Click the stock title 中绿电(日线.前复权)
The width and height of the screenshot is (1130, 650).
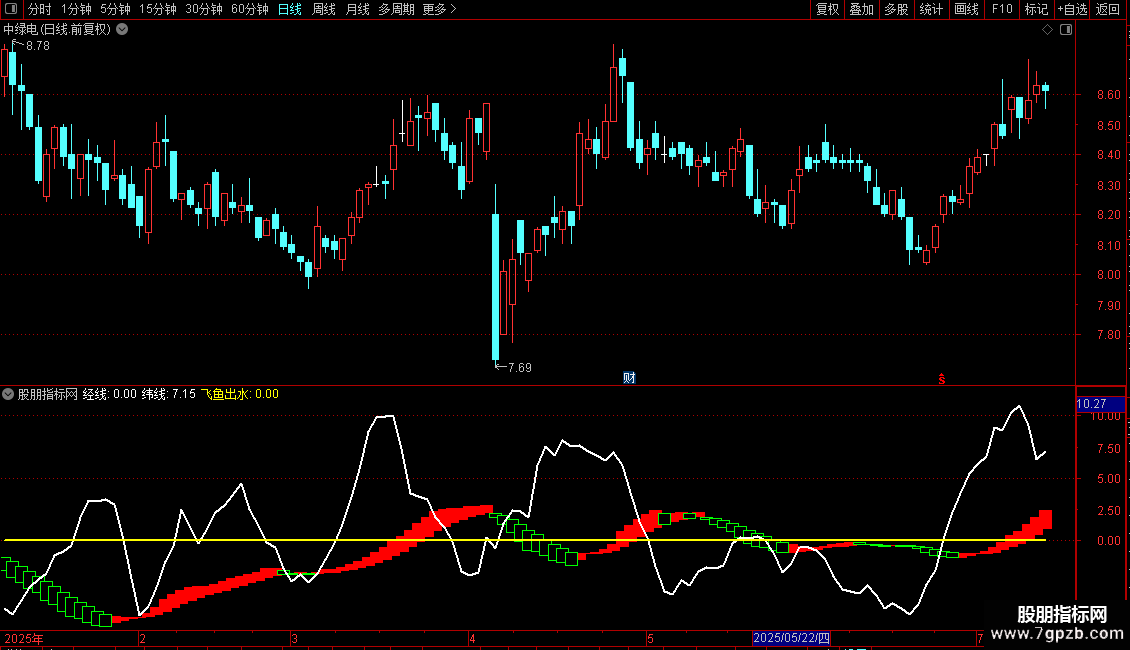57,30
